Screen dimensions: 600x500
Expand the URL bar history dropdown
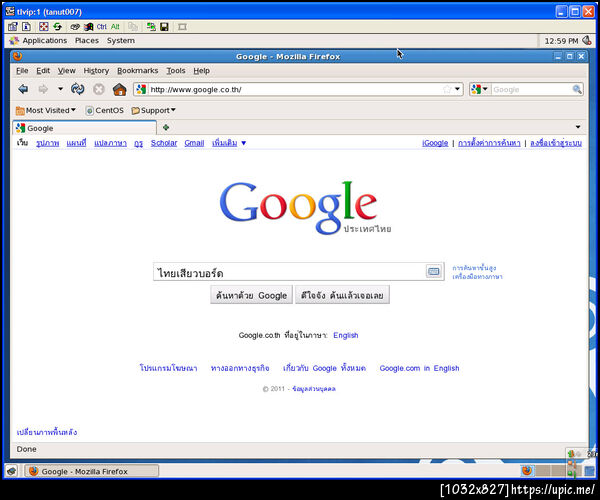pos(457,90)
